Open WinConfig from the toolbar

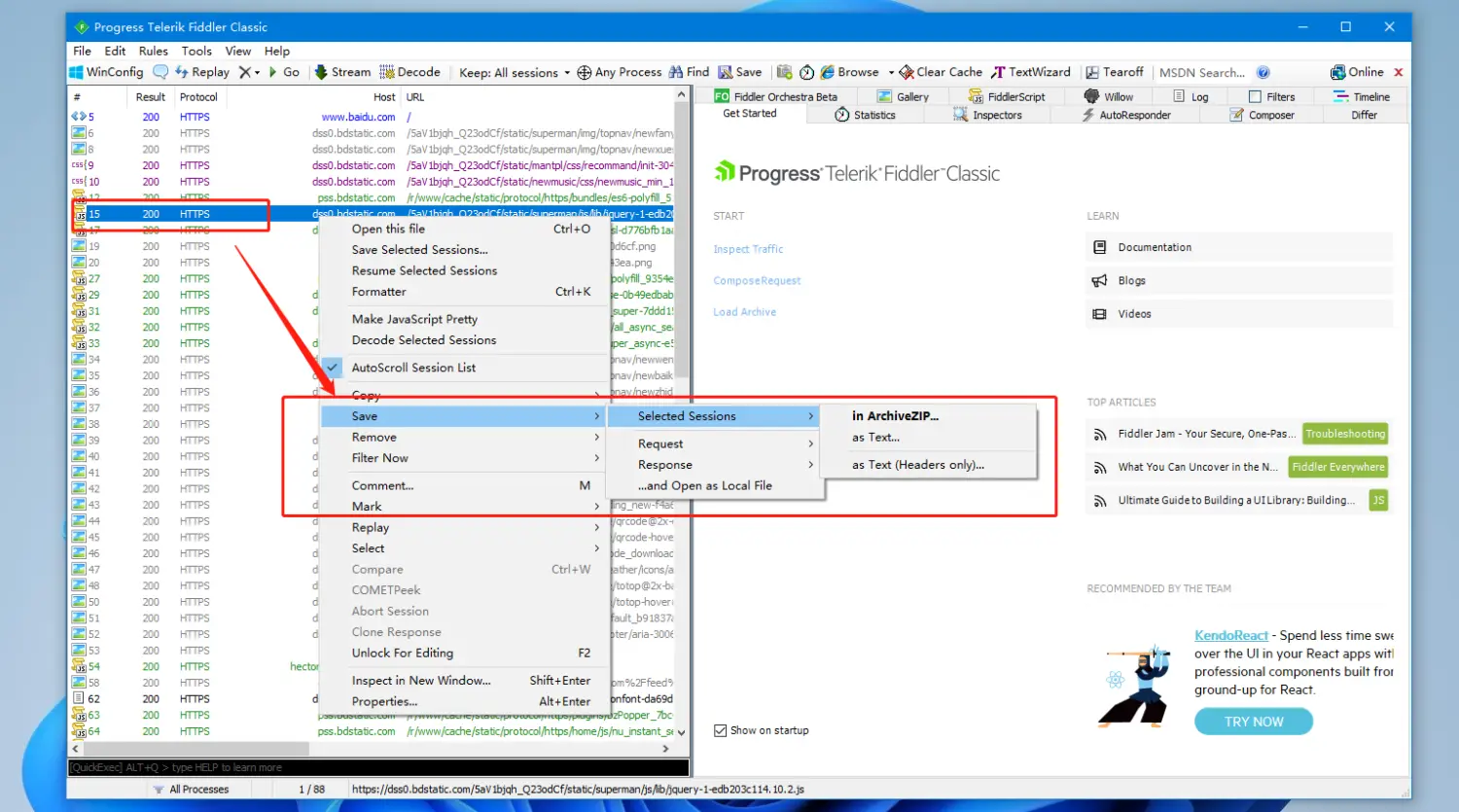pyautogui.click(x=106, y=72)
